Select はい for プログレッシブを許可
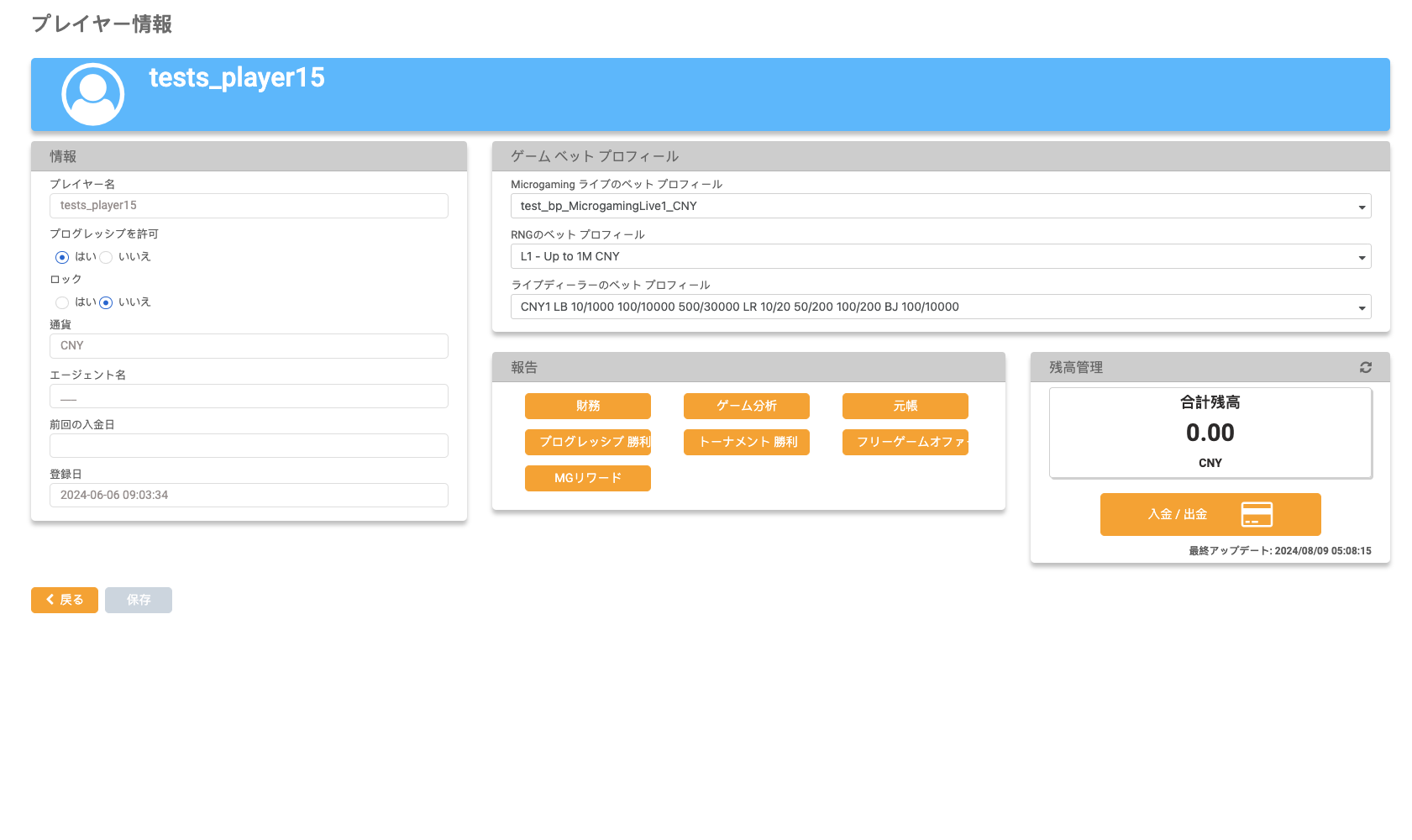The width and height of the screenshot is (1412, 840). (x=62, y=257)
